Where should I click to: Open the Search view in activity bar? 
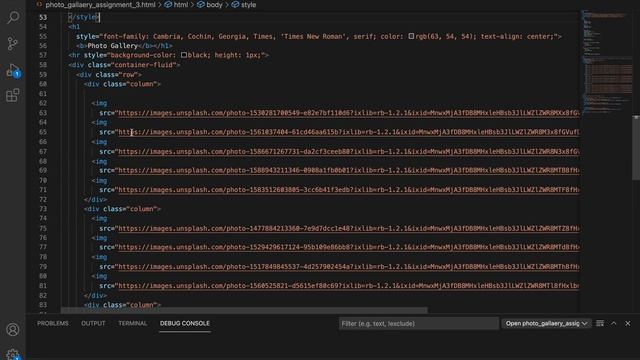coord(13,17)
